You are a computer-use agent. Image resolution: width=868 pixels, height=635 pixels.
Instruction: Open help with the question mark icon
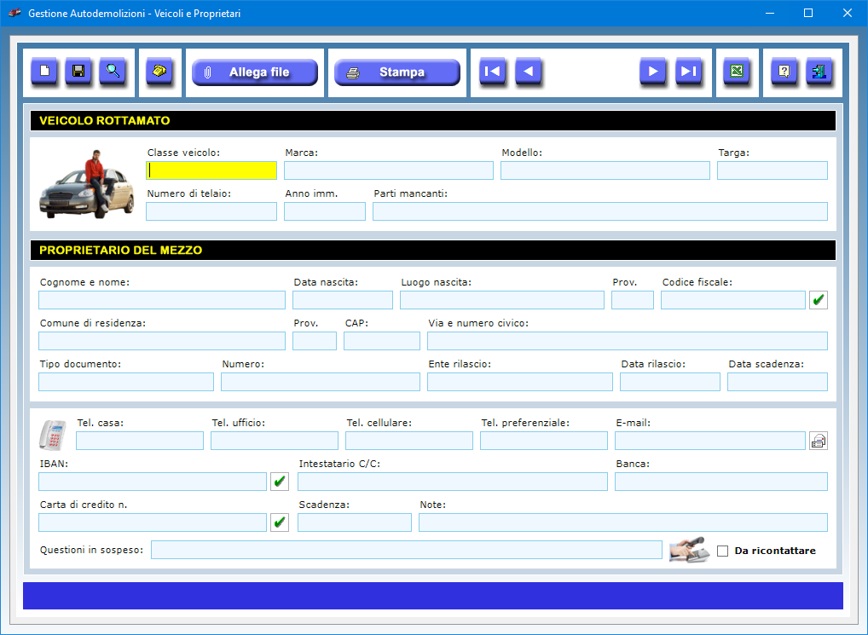coord(784,71)
